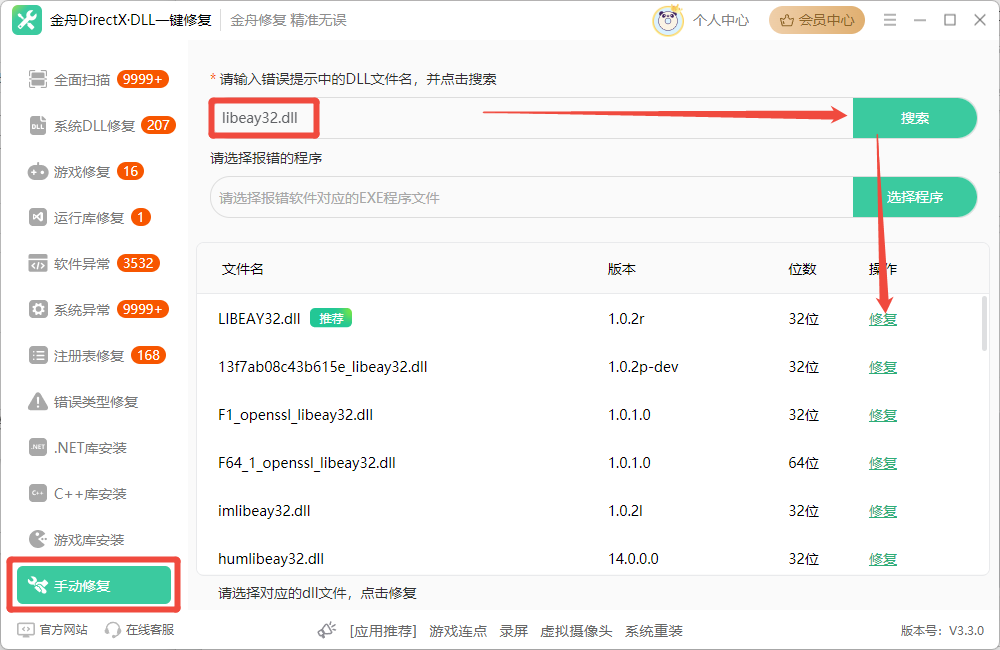Click the error type warning icon (错误类型修复)
Screen dimensions: 1000x650
pos(38,401)
